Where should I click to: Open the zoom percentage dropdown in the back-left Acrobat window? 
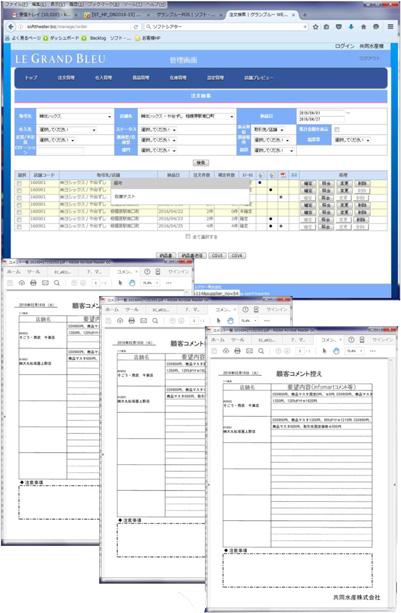150,283
